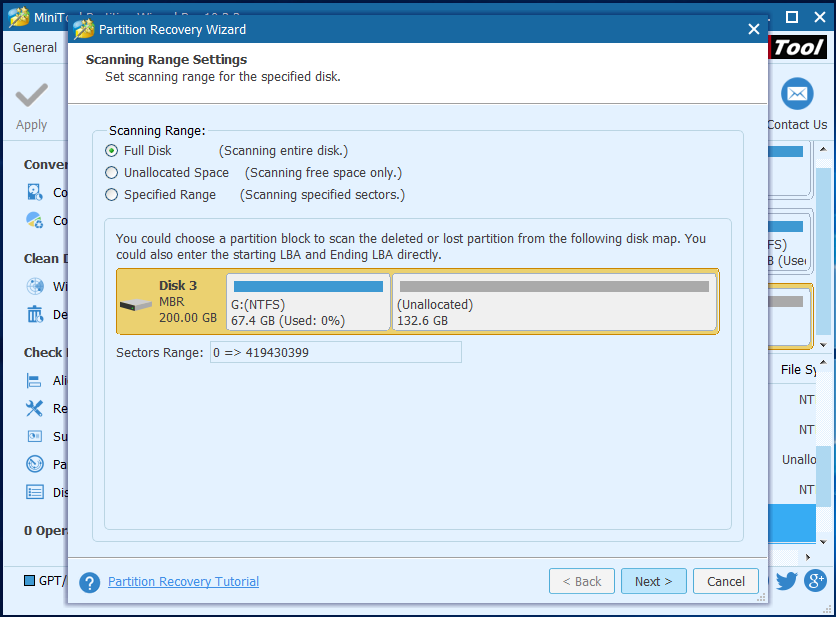Select the Full Disk scanning range option

111,151
